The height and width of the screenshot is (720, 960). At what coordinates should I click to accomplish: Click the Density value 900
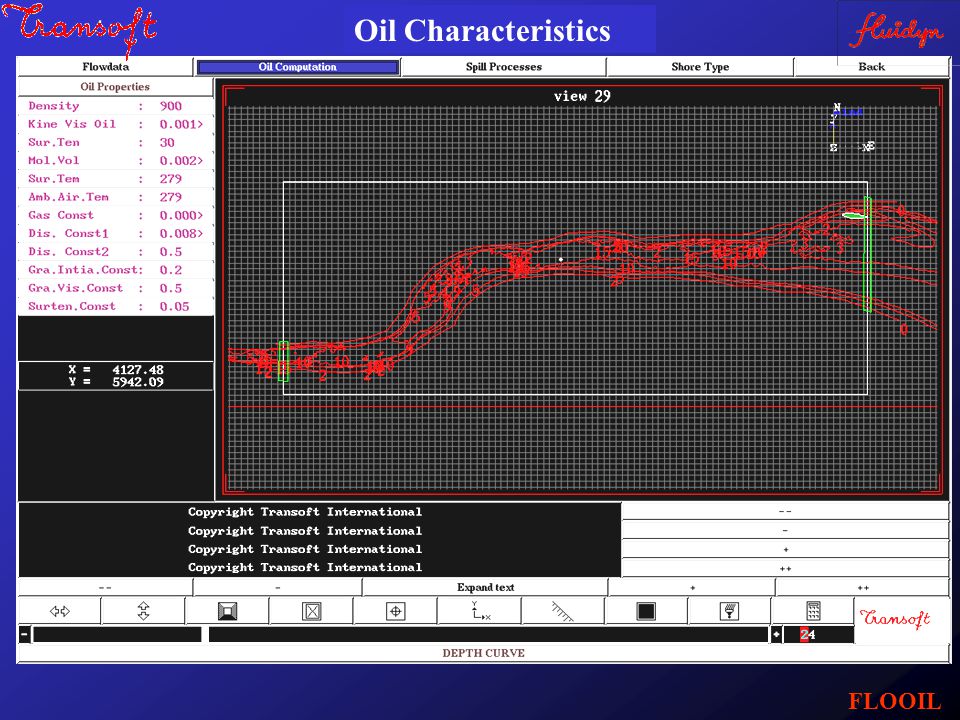tap(171, 106)
